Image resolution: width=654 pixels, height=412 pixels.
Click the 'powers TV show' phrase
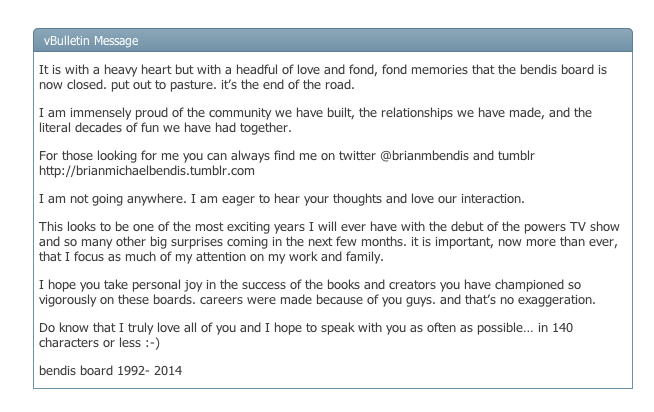[571, 227]
